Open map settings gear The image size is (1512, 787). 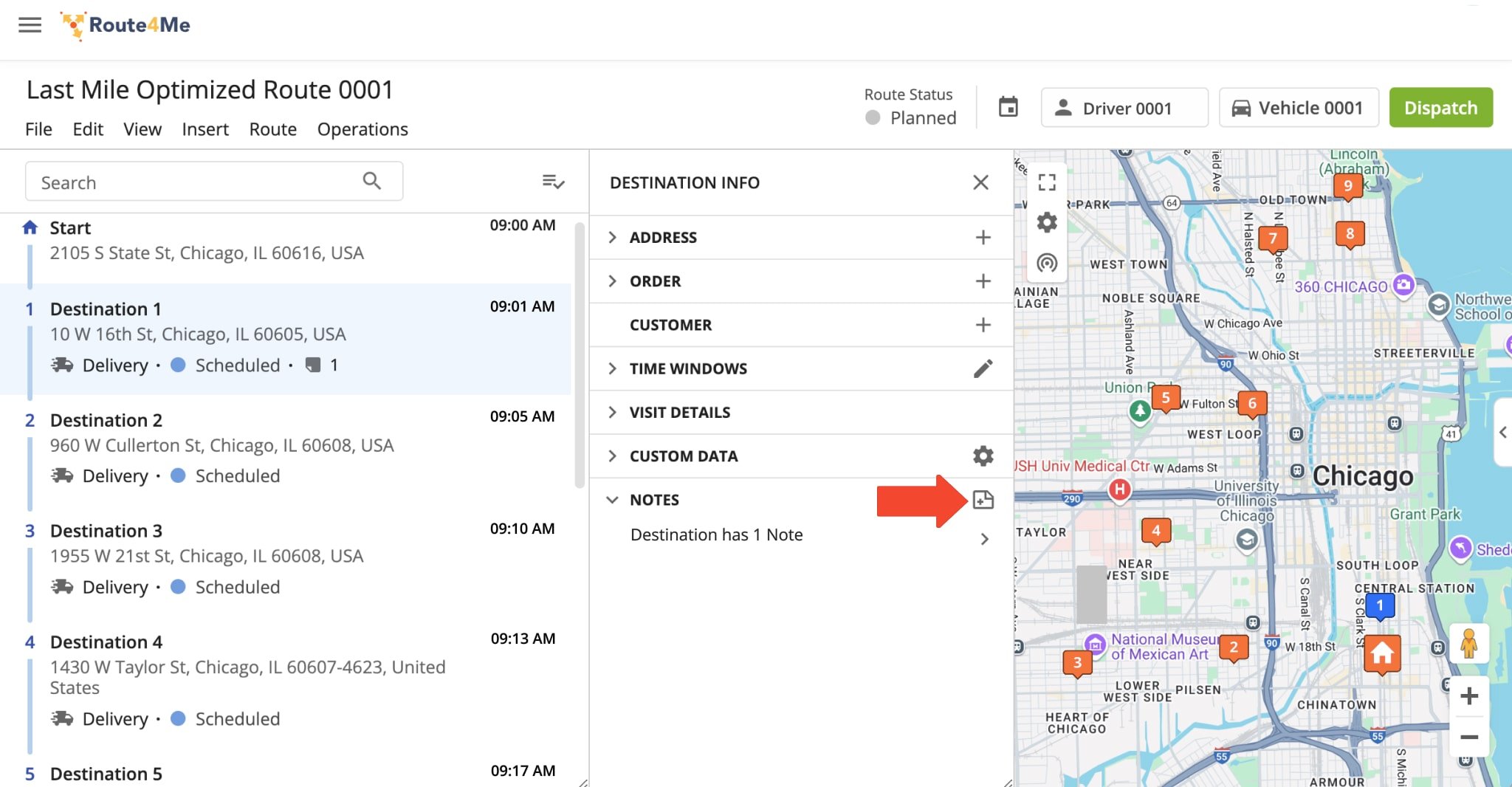[1047, 222]
